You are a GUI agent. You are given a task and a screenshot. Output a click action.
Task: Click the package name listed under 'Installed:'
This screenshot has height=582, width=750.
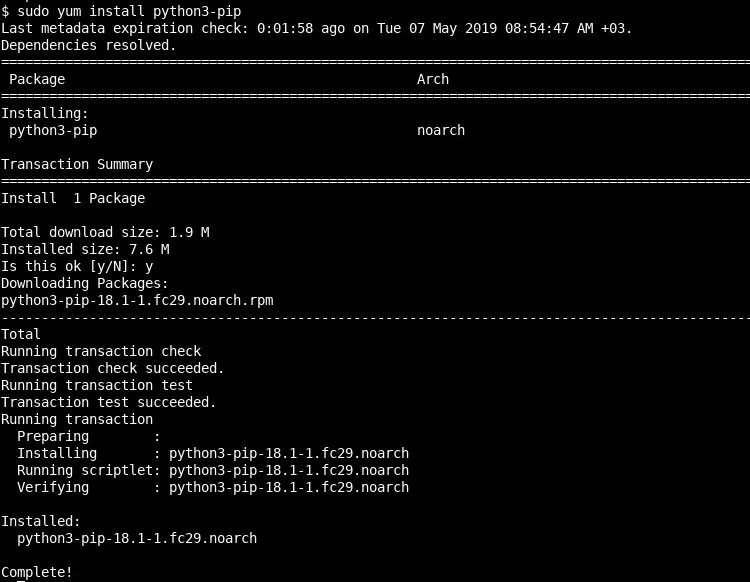point(137,538)
